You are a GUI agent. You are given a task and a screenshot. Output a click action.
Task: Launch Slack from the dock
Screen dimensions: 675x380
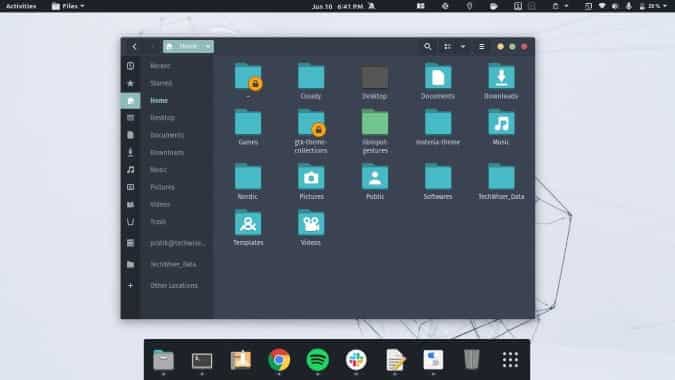356,360
